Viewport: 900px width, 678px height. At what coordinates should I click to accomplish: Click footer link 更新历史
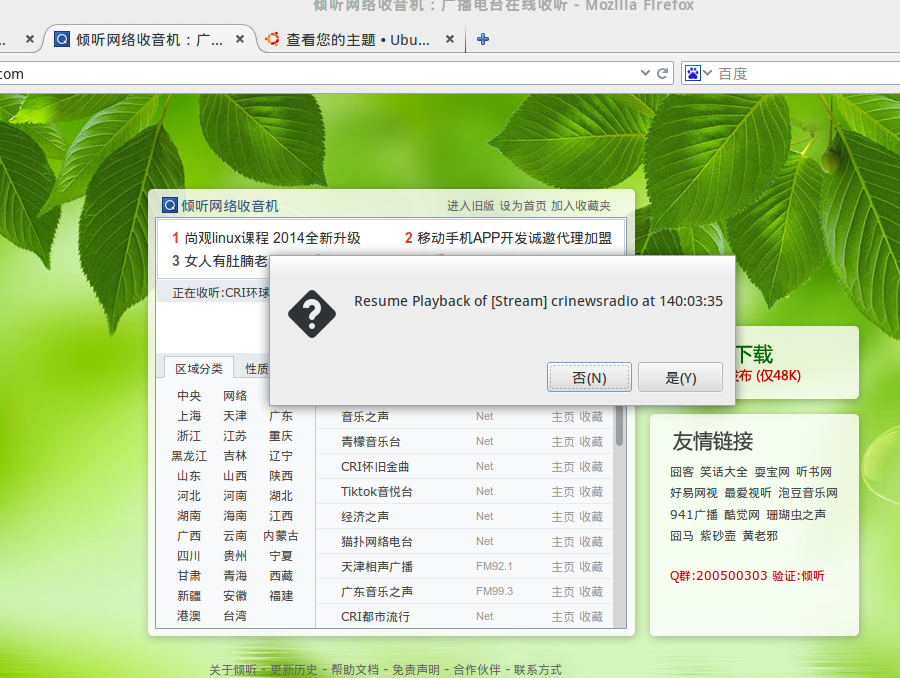(293, 669)
